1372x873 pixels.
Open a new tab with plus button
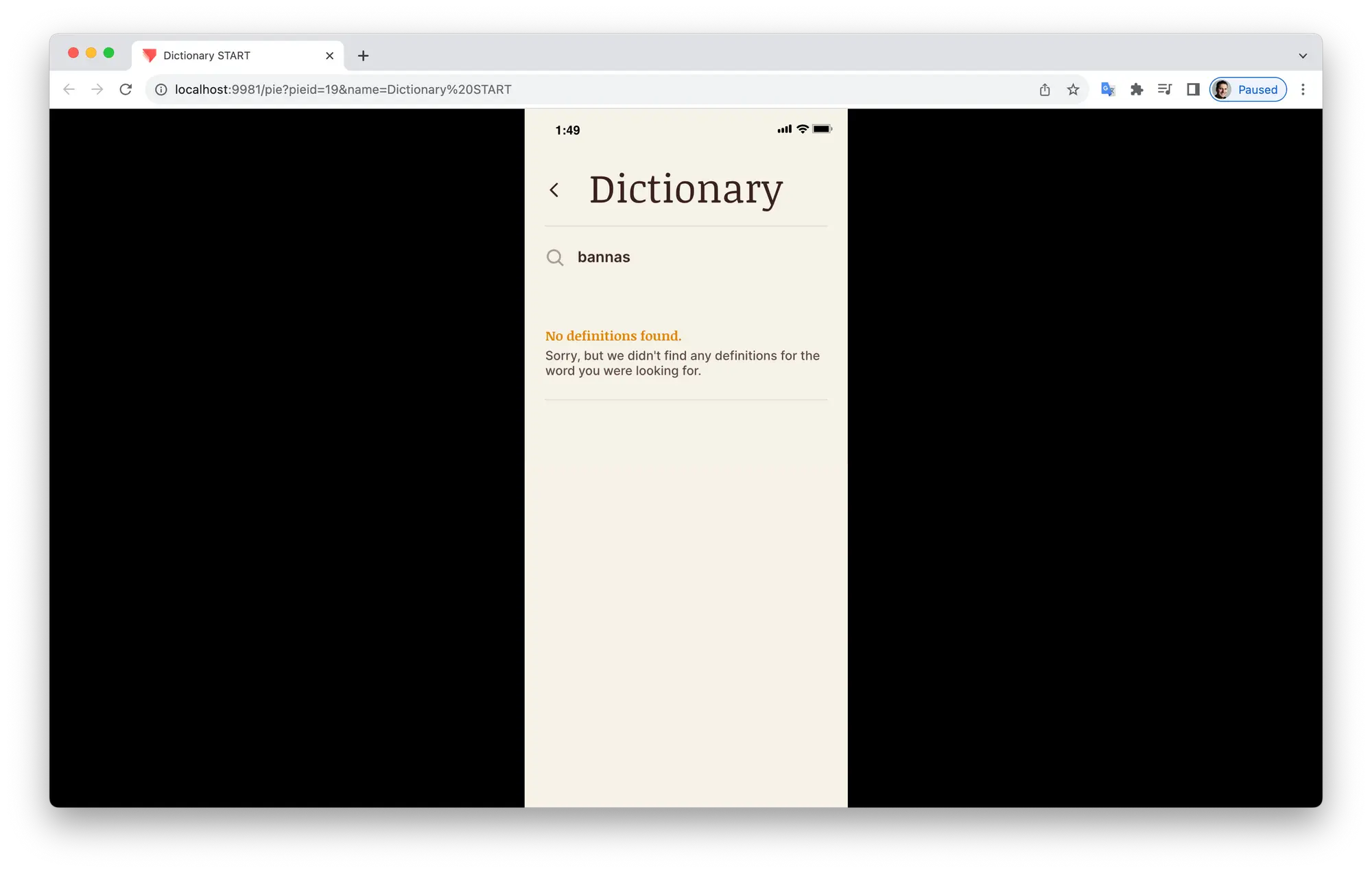point(364,56)
